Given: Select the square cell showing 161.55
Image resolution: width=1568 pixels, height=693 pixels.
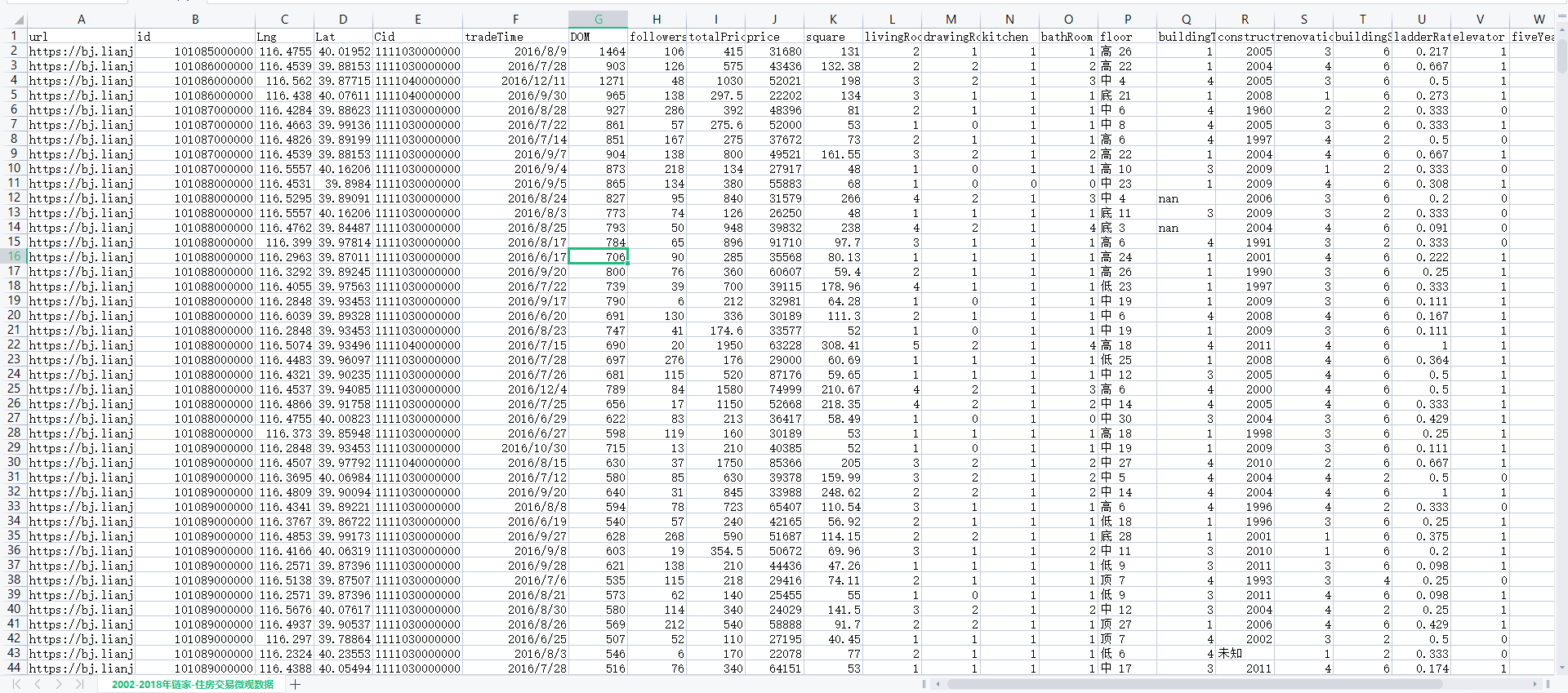Looking at the screenshot, I should tap(833, 153).
